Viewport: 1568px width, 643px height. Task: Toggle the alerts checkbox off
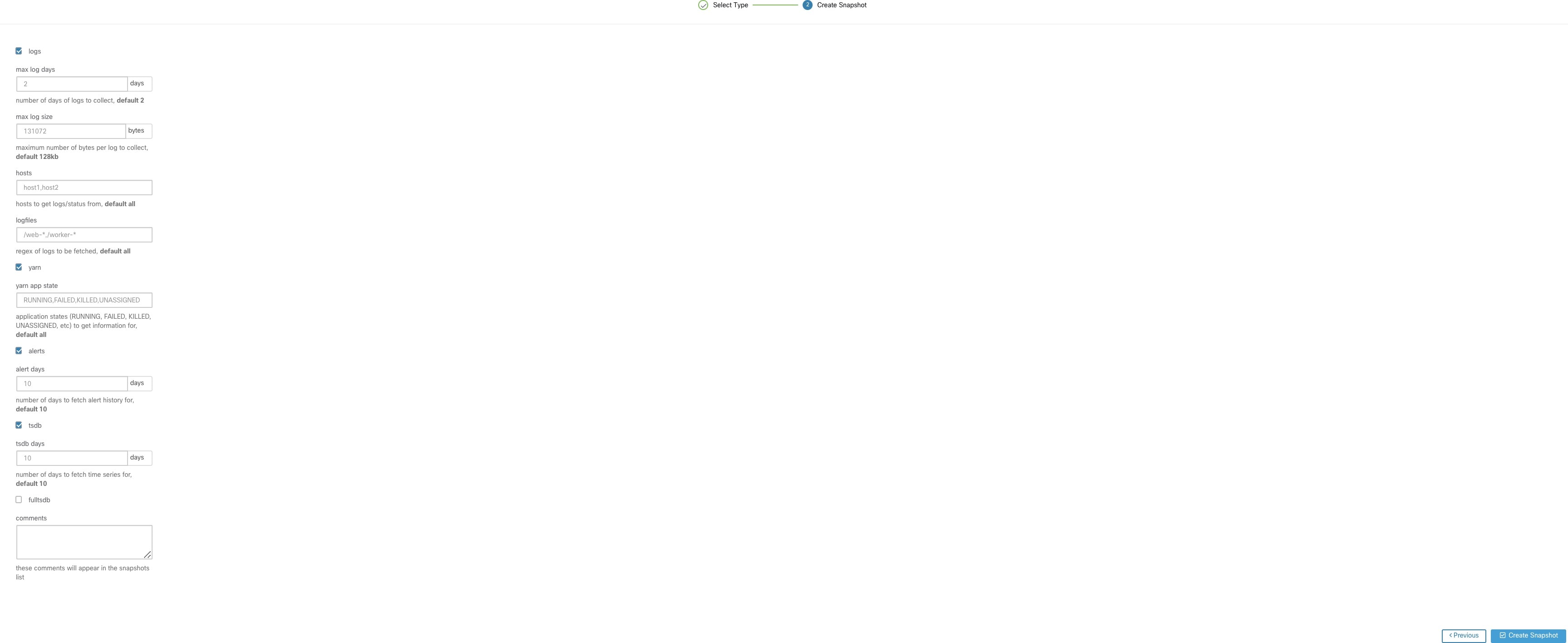click(x=19, y=351)
